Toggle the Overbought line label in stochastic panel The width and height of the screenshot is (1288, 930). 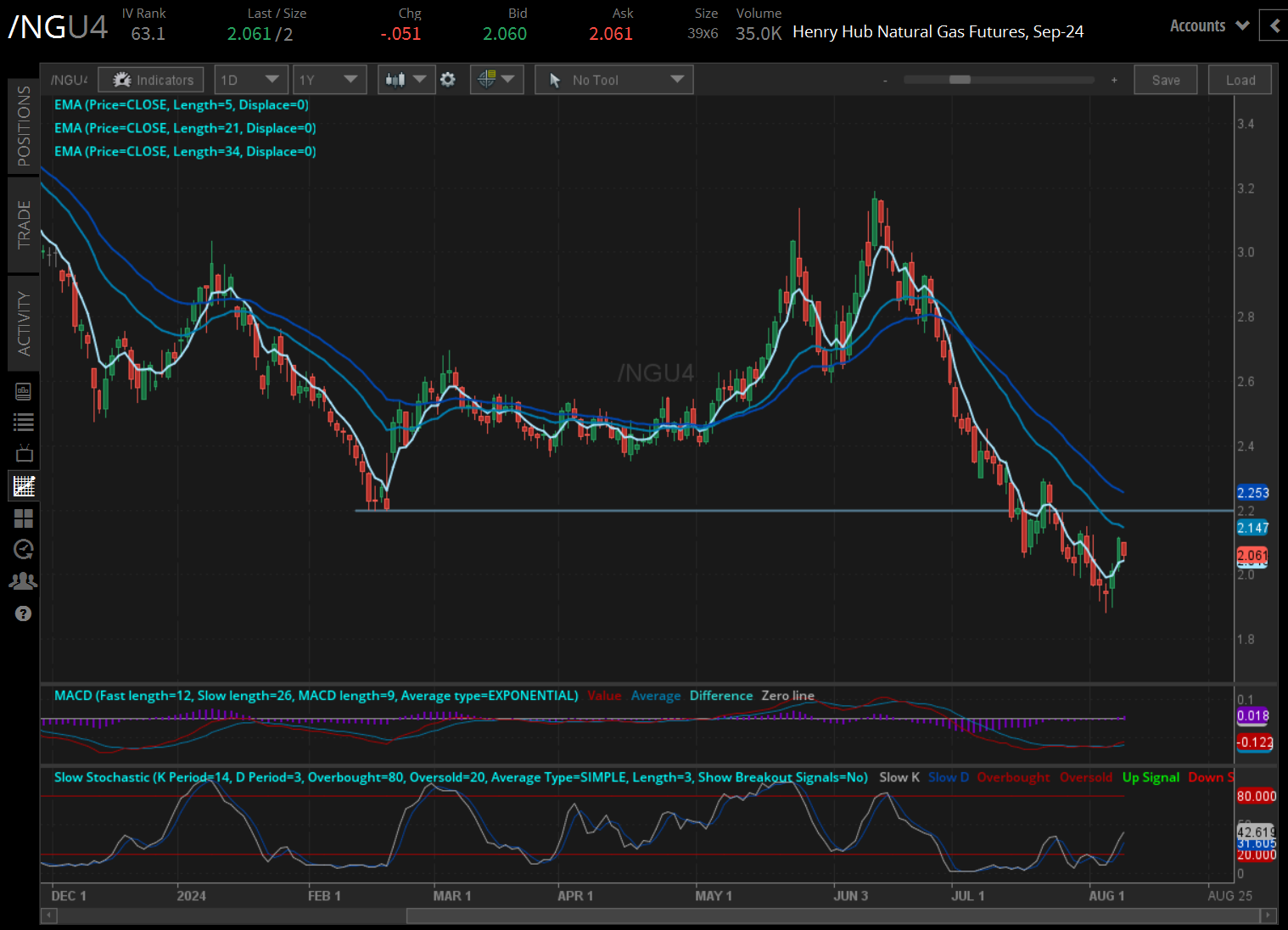click(x=1013, y=776)
